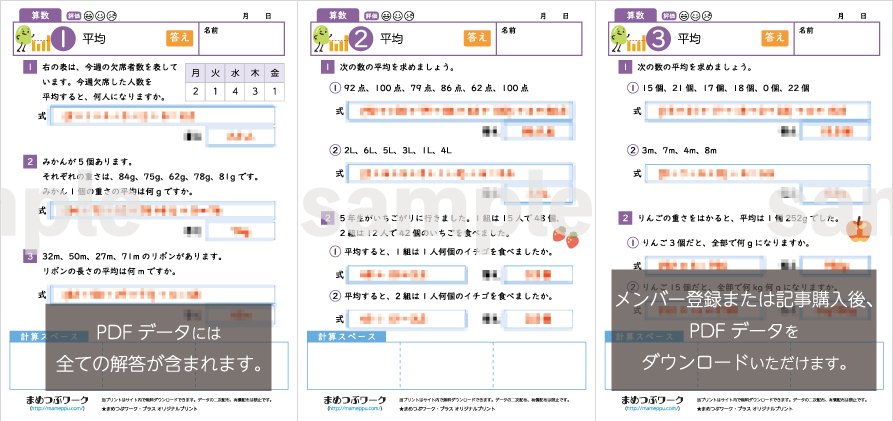Click overlay text 'ダウンロードいただけます。'
This screenshot has width=893, height=421.
tap(745, 361)
